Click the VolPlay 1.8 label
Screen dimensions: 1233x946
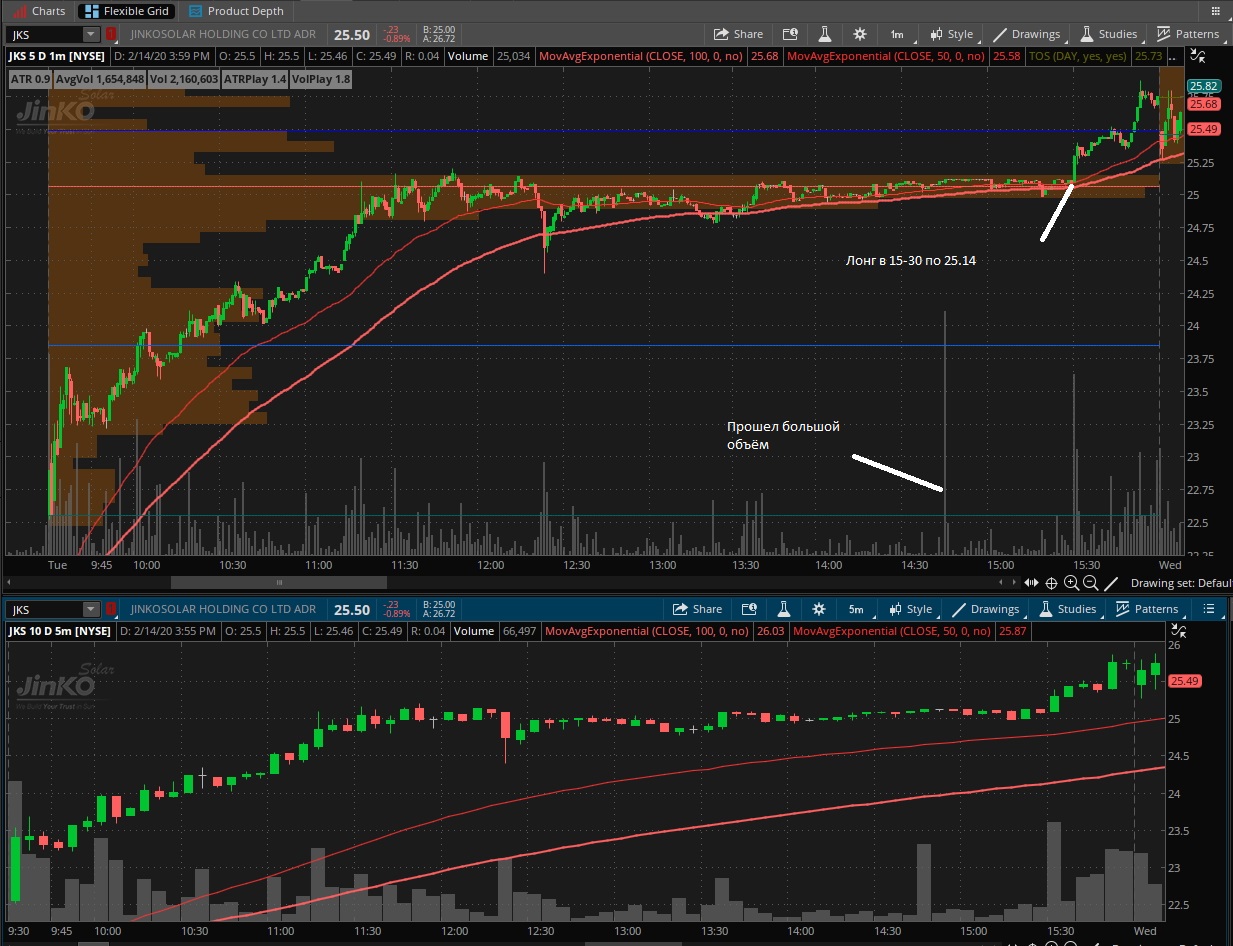(x=322, y=78)
